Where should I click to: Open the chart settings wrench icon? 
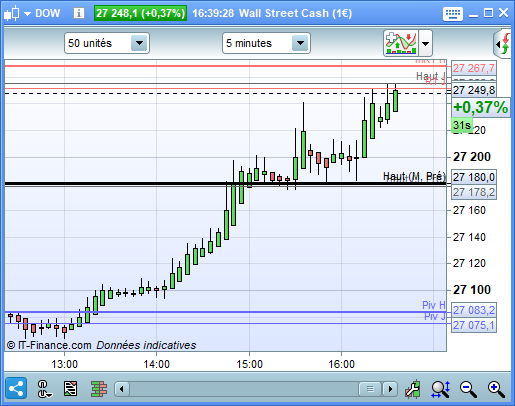click(413, 389)
